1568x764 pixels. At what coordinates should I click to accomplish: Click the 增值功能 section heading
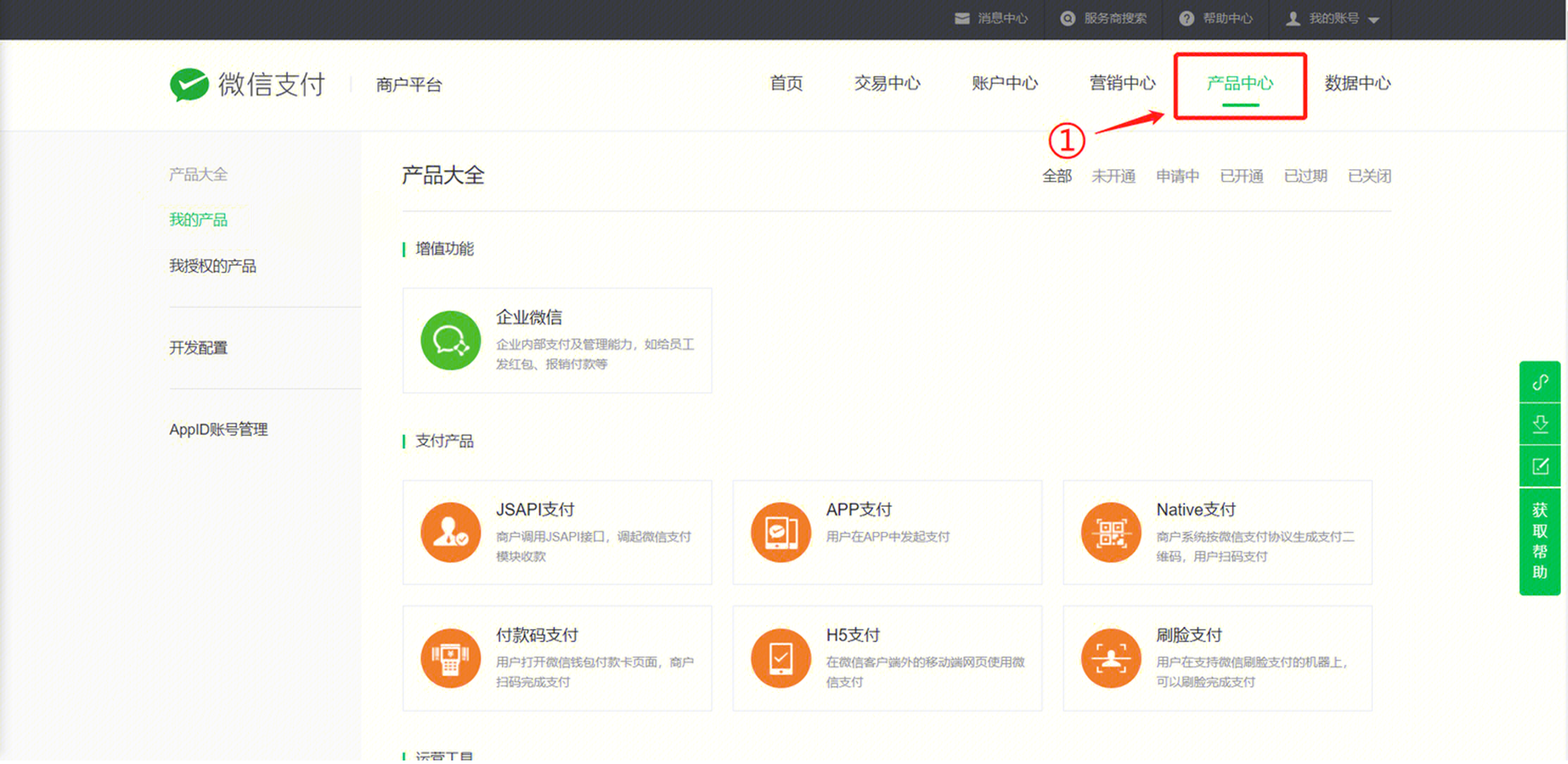tap(444, 249)
